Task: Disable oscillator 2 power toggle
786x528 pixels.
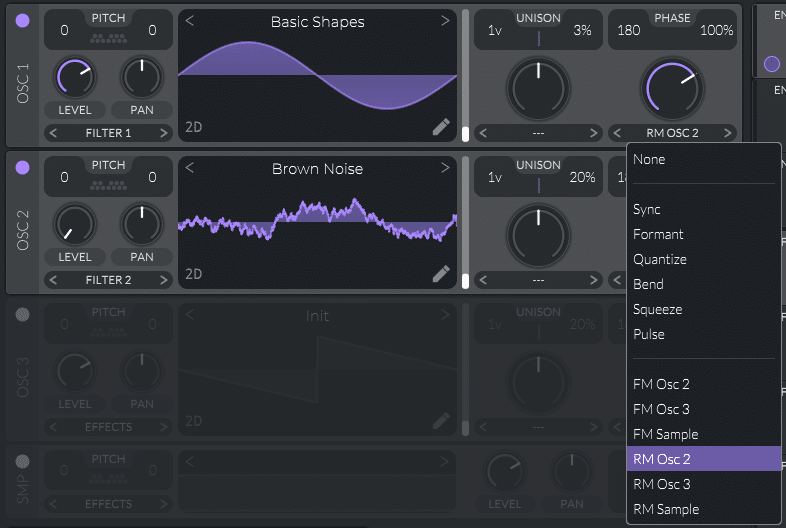Action: point(23,167)
